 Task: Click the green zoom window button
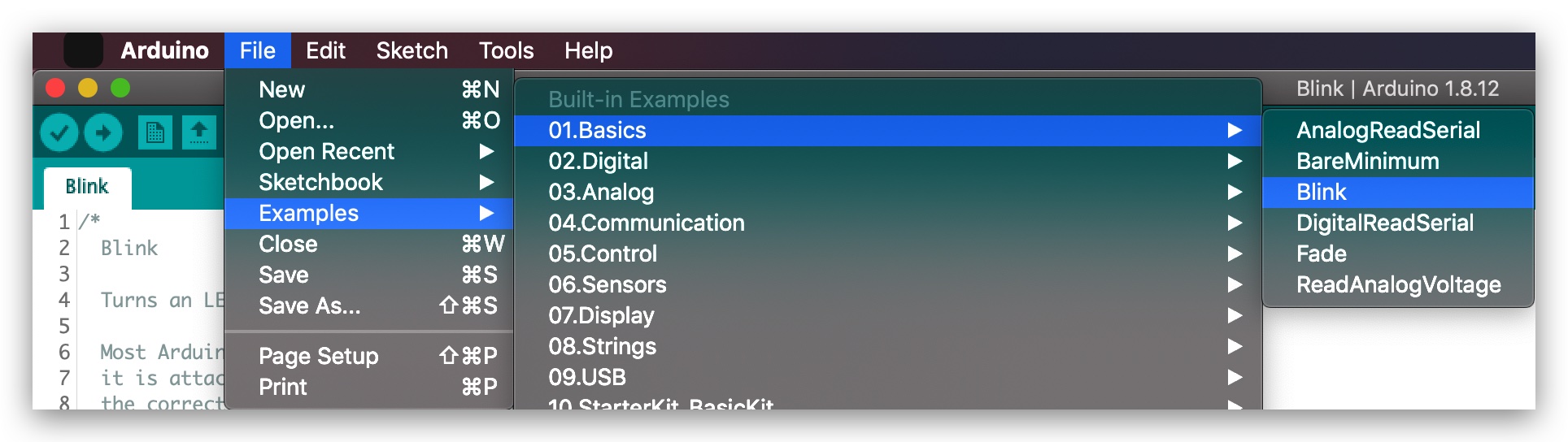(120, 88)
